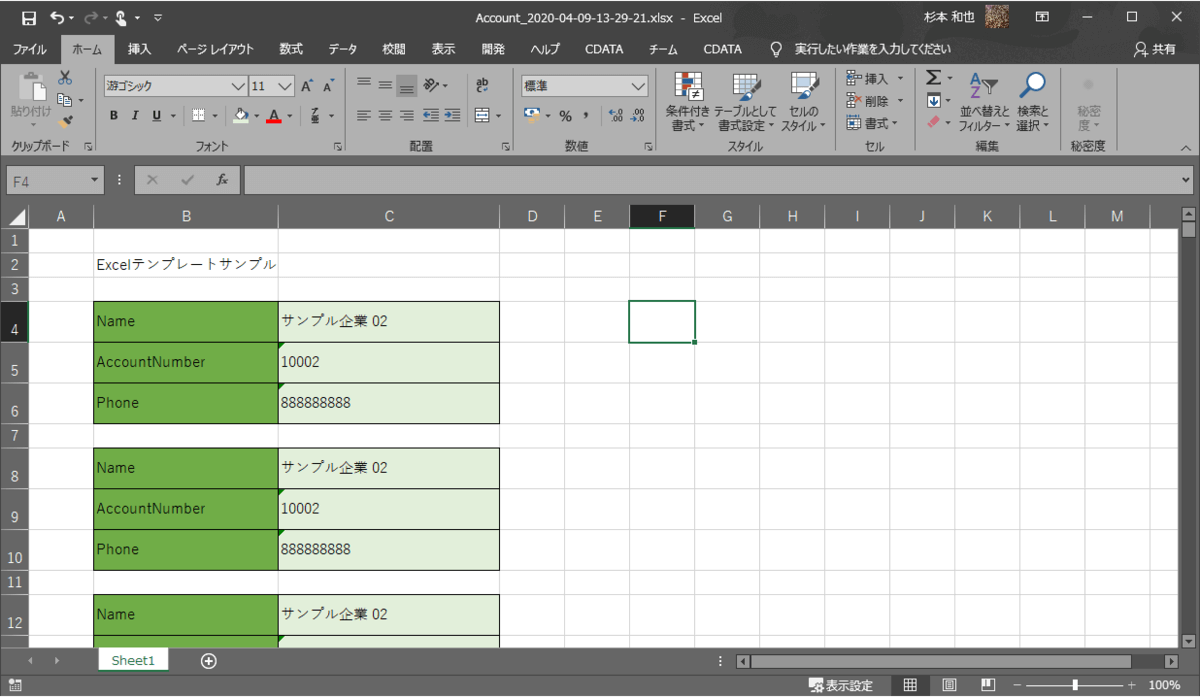
Task: Switch to the 挿入 (Insert) tab
Action: (x=140, y=49)
